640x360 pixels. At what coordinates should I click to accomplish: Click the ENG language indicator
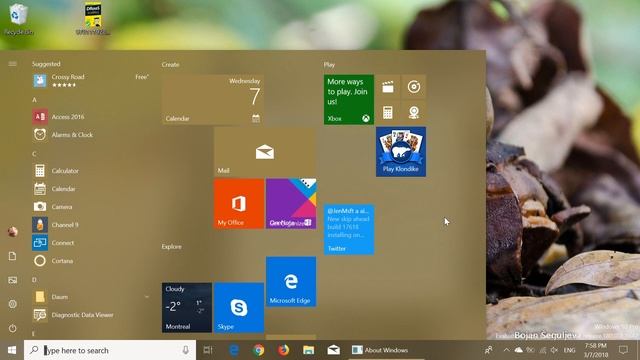pos(569,350)
